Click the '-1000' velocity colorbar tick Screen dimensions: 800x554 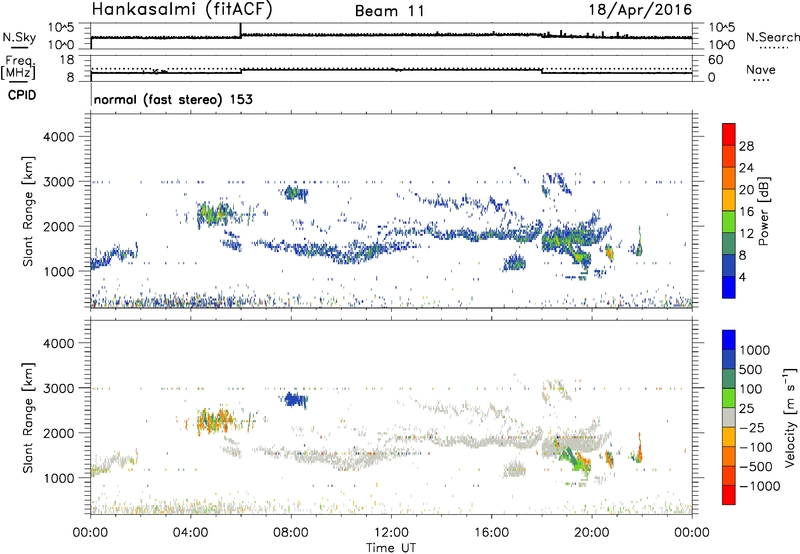click(x=759, y=486)
